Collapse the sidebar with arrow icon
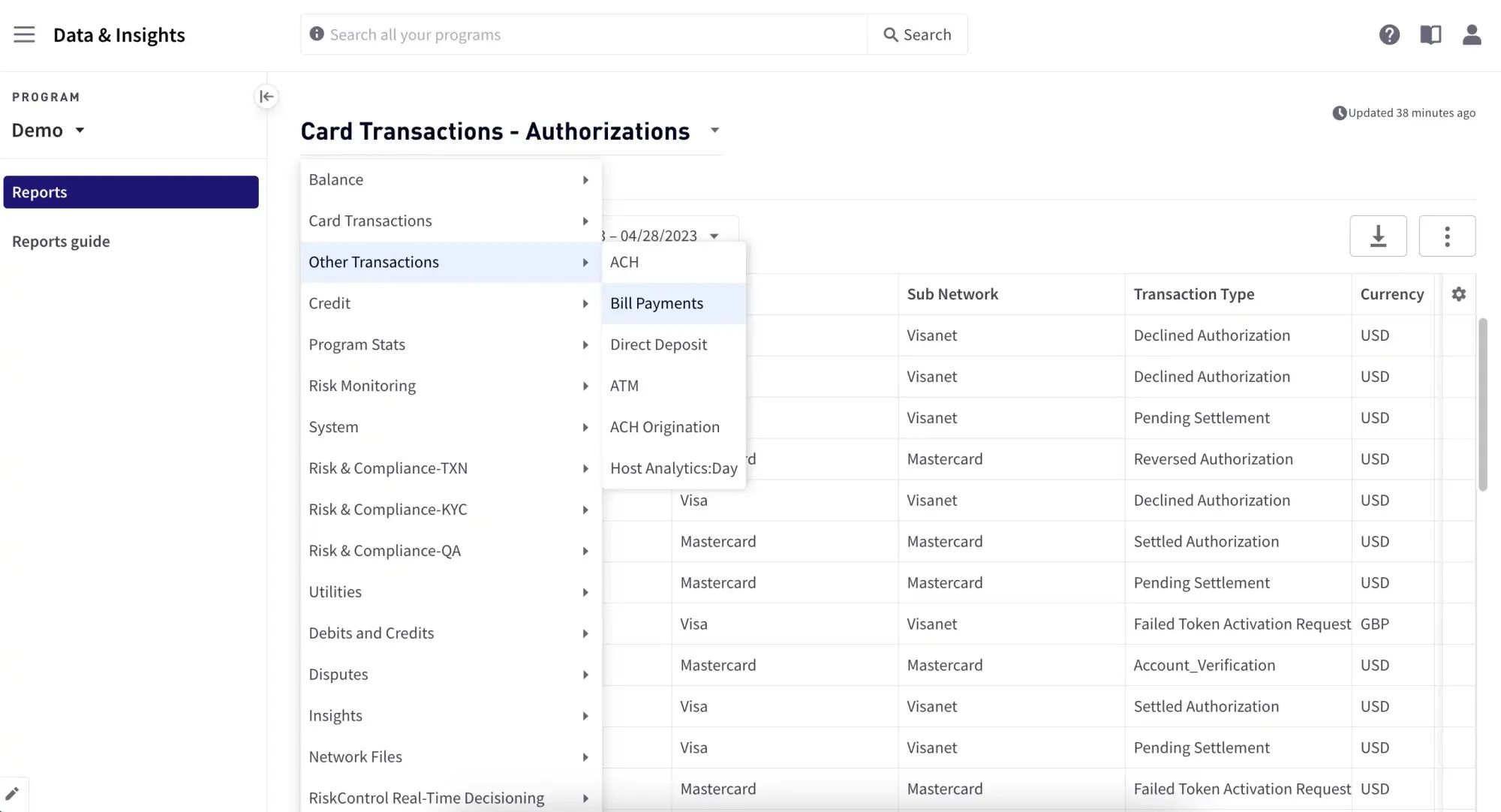Viewport: 1501px width, 812px height. pos(266,96)
